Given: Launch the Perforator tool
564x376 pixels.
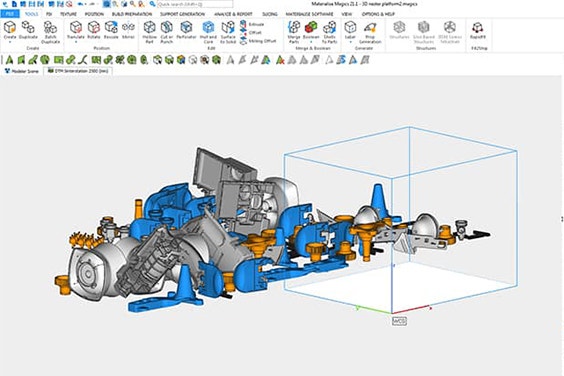Looking at the screenshot, I should pyautogui.click(x=186, y=30).
